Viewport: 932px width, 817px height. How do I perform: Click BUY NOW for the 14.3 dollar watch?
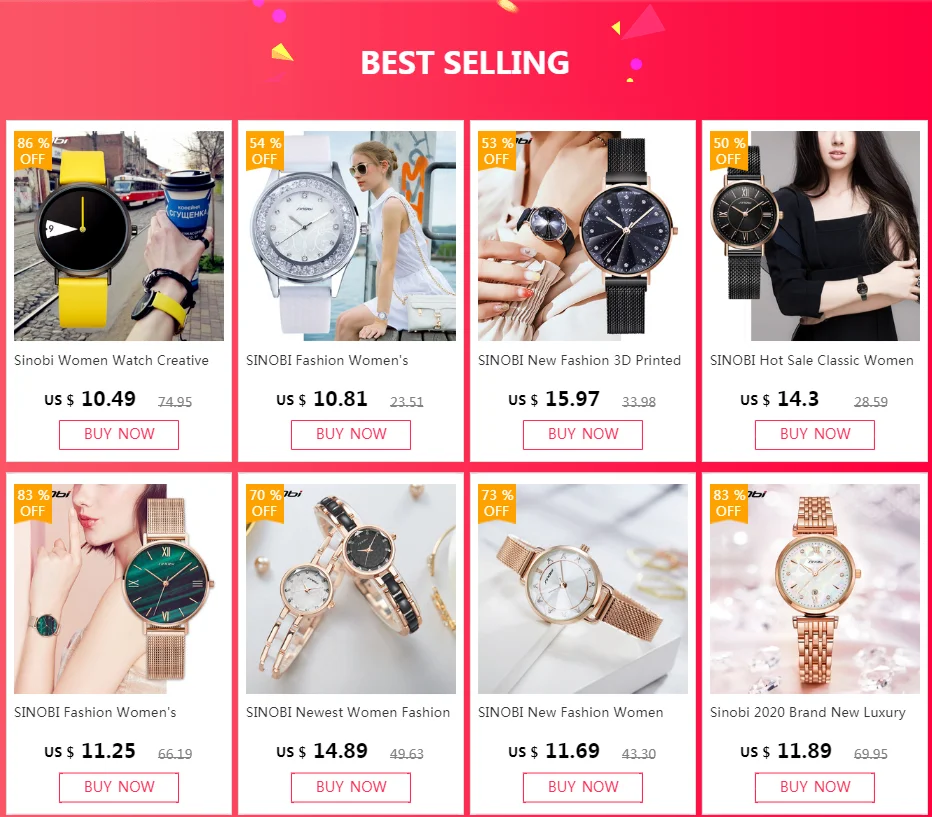click(815, 434)
